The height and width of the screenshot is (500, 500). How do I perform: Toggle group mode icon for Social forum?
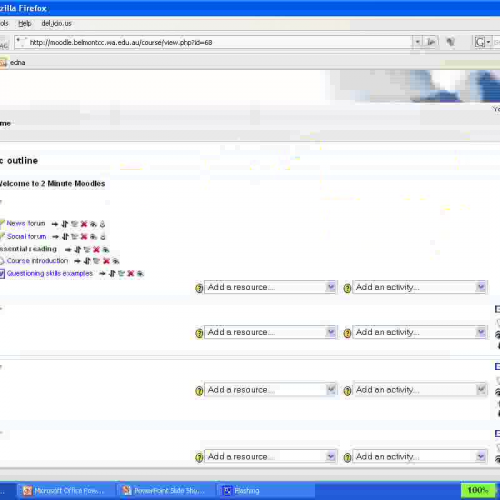tap(103, 237)
